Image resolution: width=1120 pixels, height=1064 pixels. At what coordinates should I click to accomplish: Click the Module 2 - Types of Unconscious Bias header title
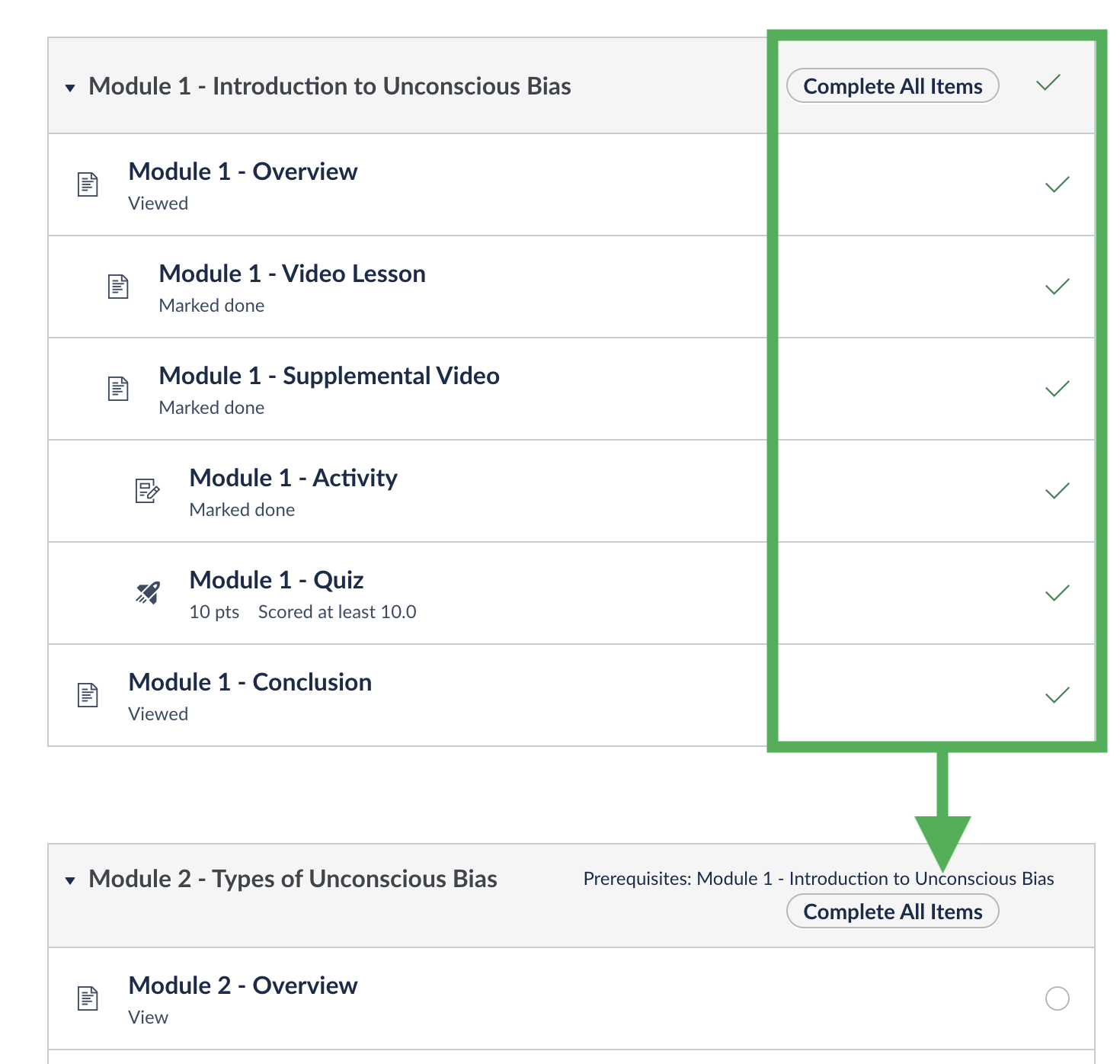(x=293, y=879)
